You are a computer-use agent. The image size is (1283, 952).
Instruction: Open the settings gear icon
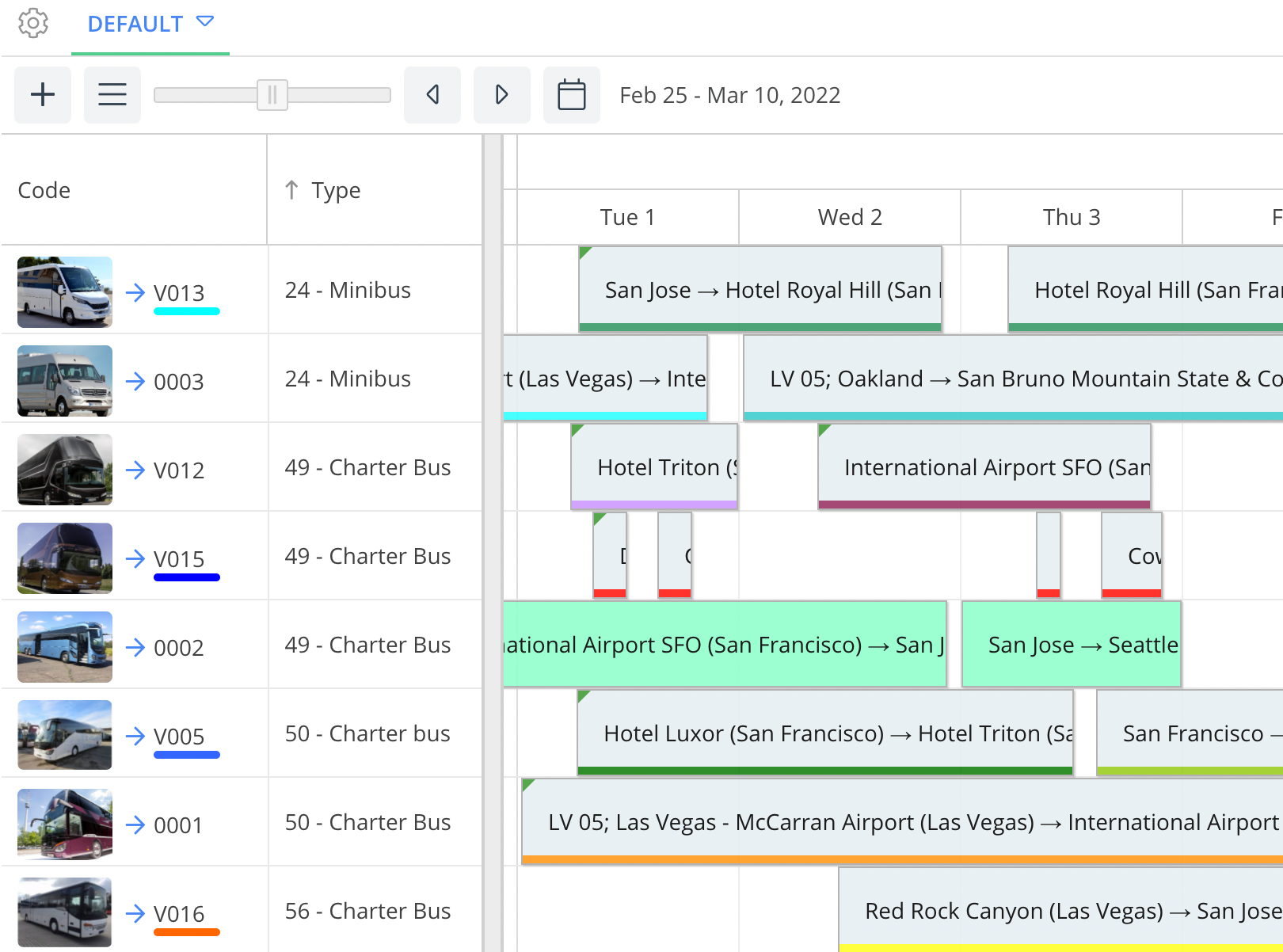(x=32, y=23)
